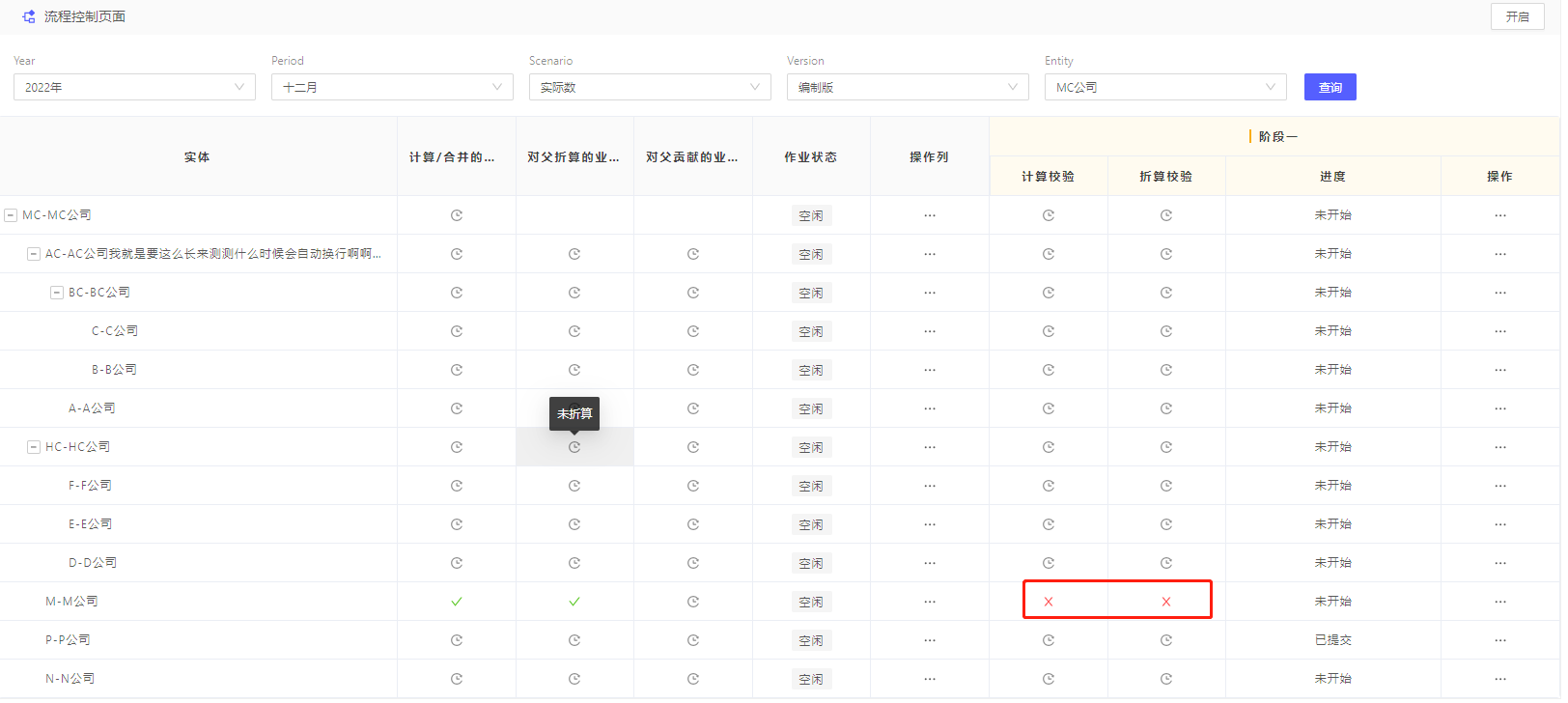Click the 空闲 status tag for N-N公司

[x=810, y=679]
